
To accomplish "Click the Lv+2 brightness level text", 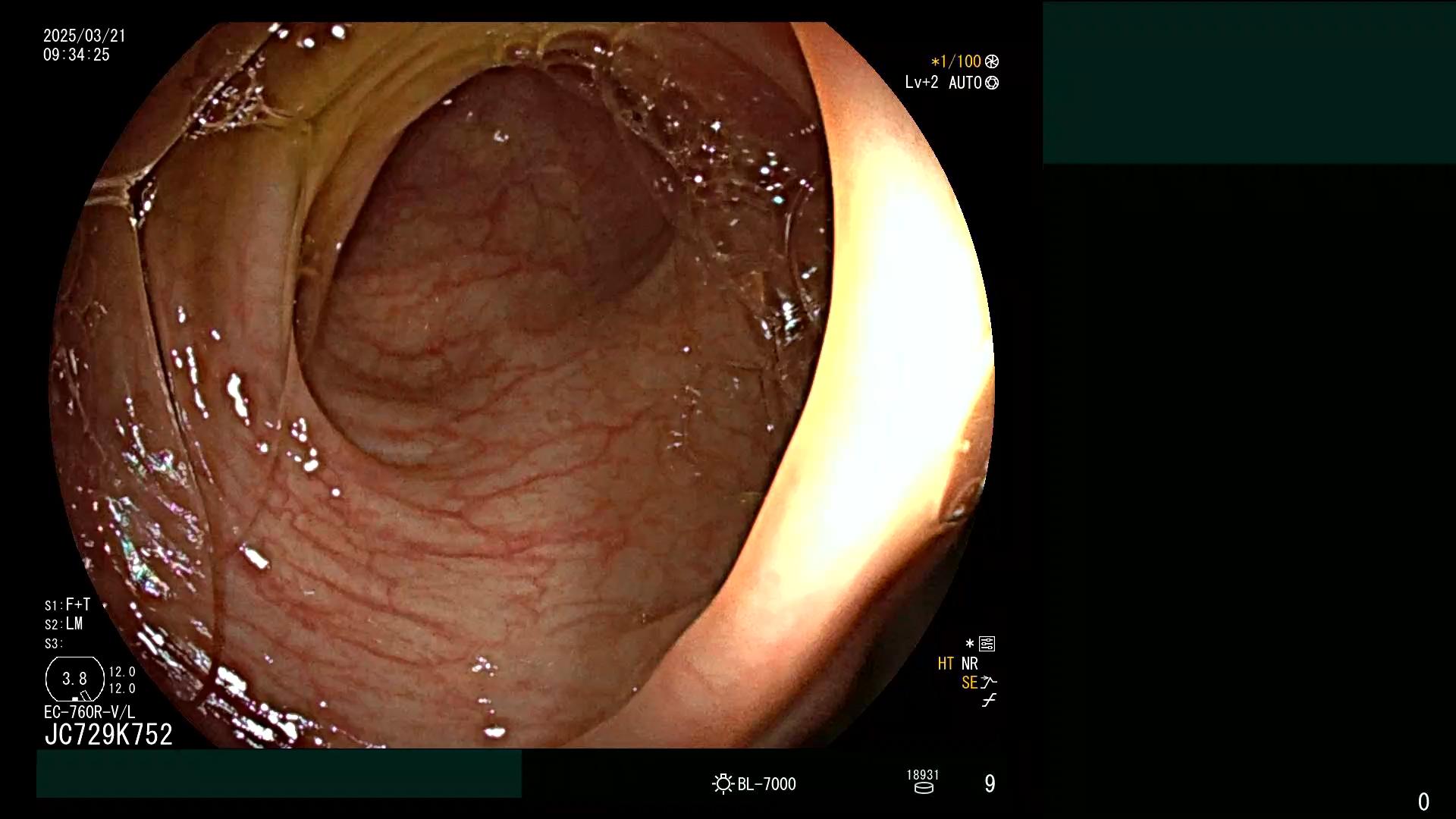I will coord(921,83).
